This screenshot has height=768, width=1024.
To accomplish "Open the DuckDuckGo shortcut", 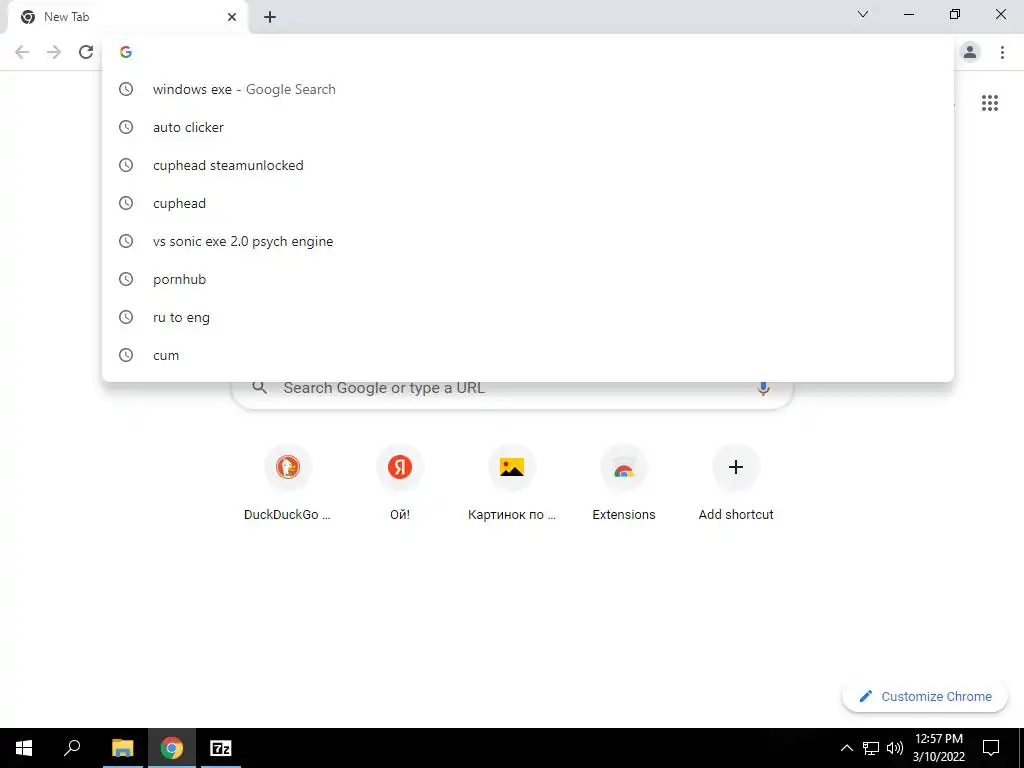I will point(287,483).
